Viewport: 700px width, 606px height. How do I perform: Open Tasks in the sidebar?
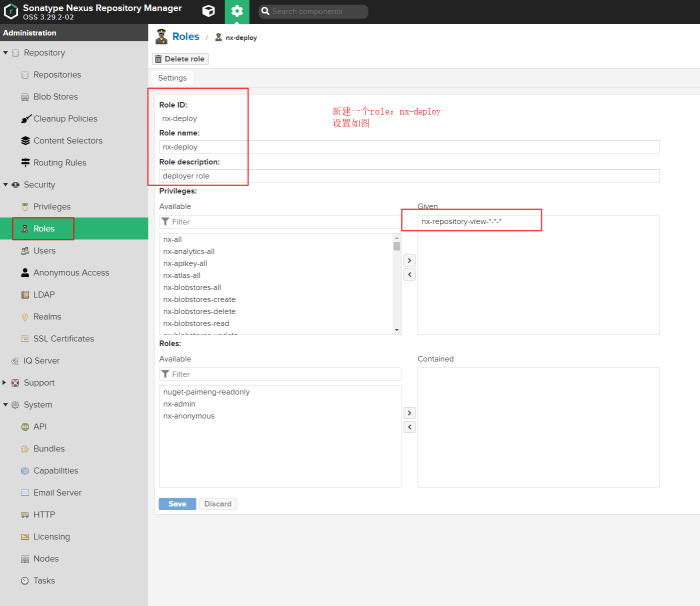pos(44,581)
